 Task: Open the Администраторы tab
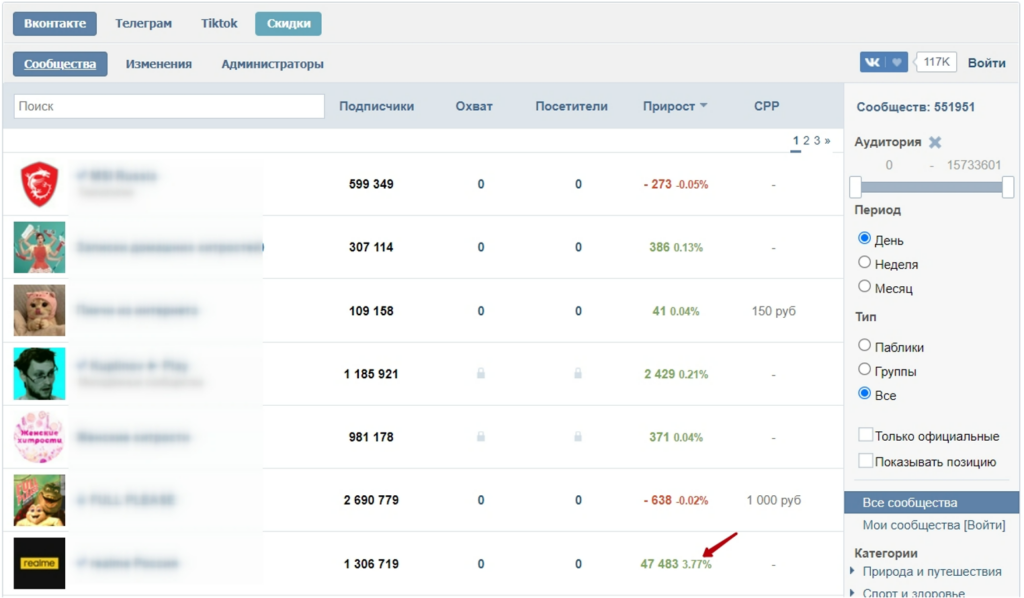pos(272,64)
